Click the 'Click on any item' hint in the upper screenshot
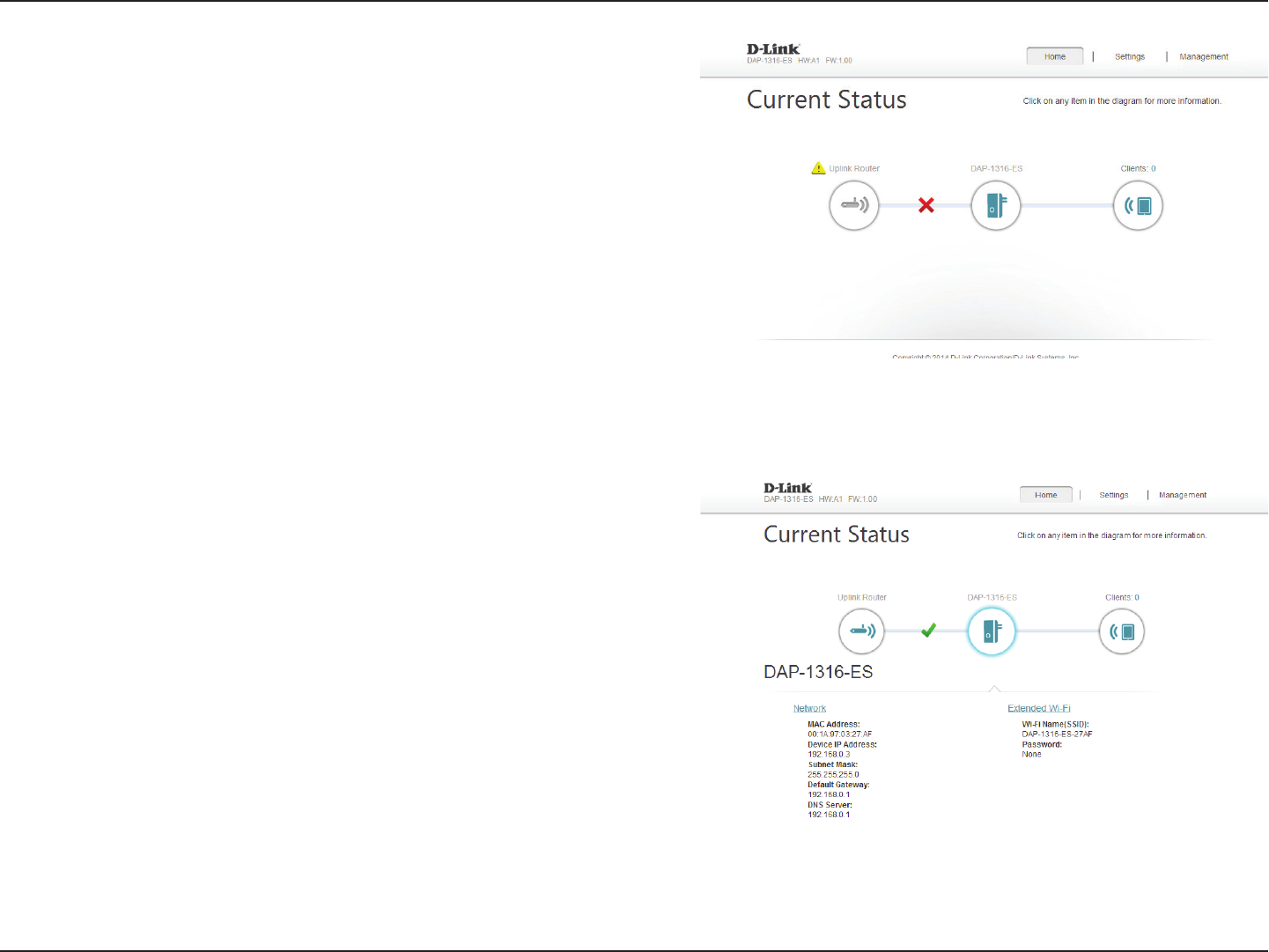 (1122, 101)
